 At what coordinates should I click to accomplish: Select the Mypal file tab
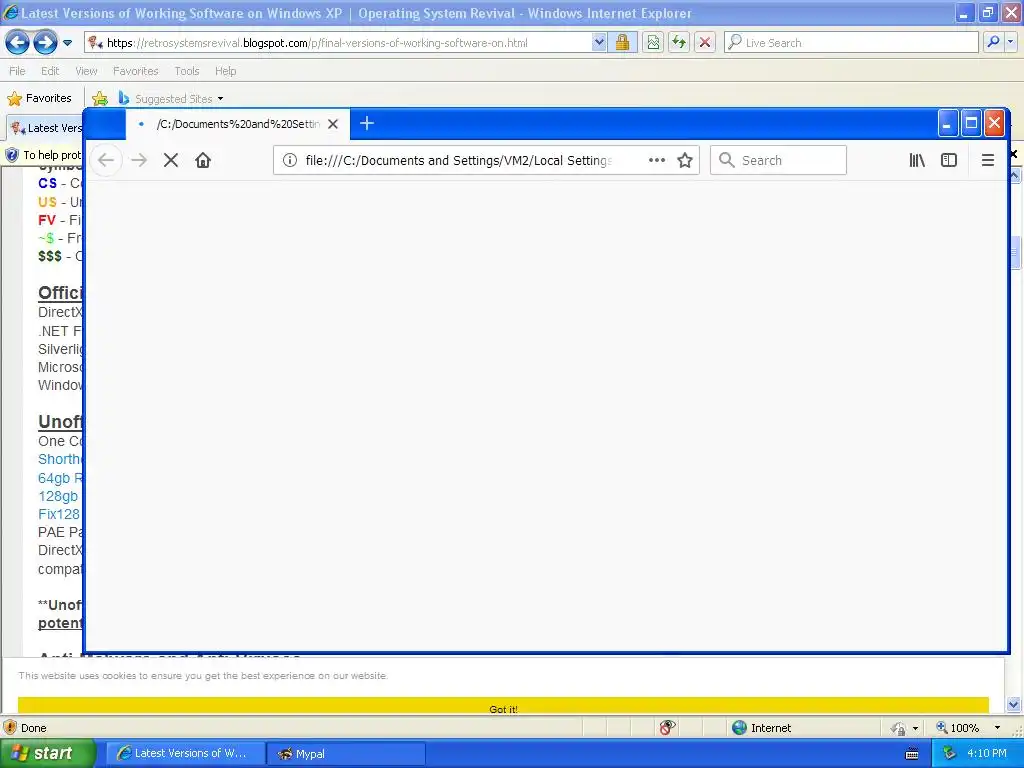[238, 124]
